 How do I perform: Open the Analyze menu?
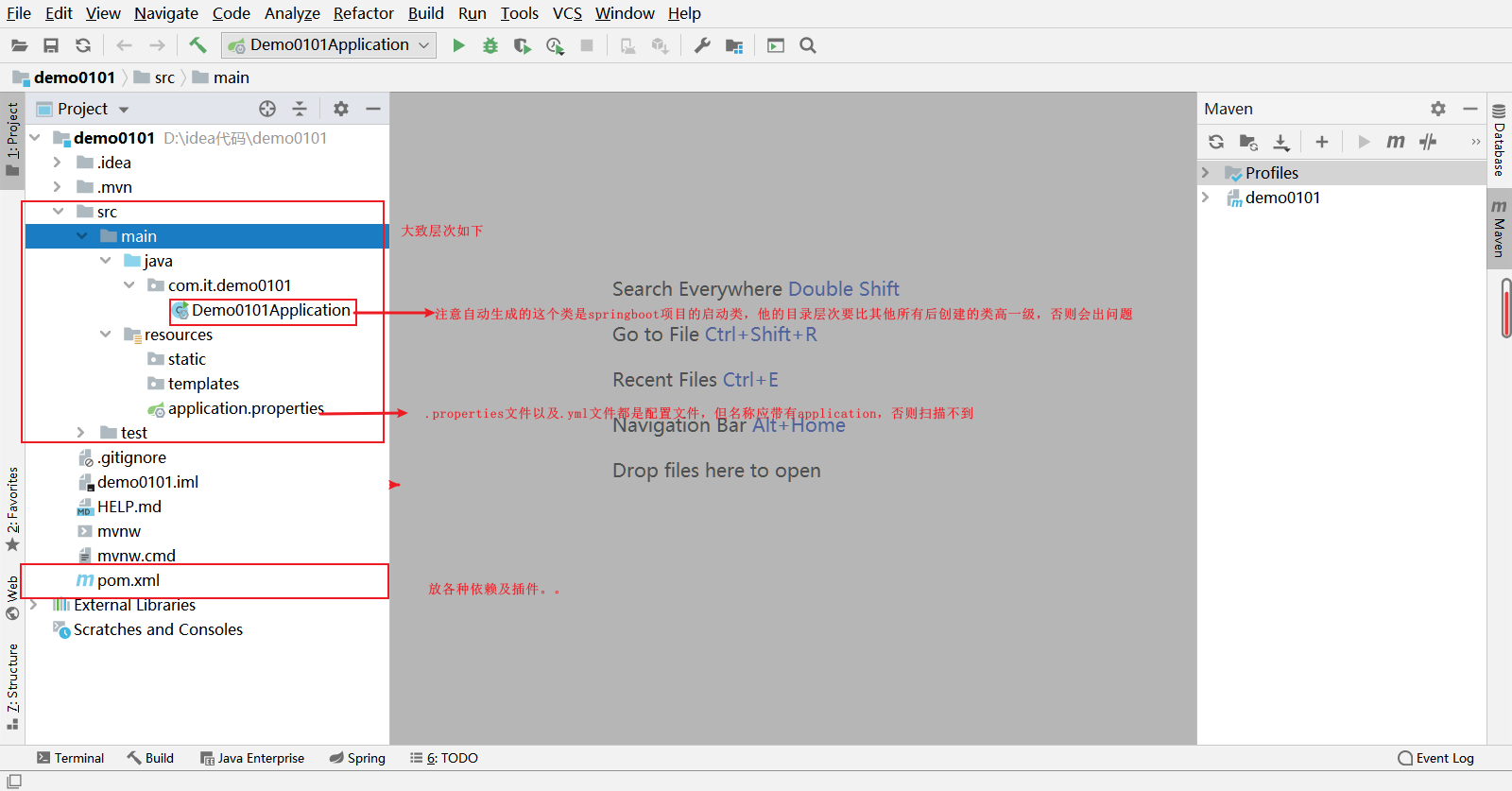[292, 13]
